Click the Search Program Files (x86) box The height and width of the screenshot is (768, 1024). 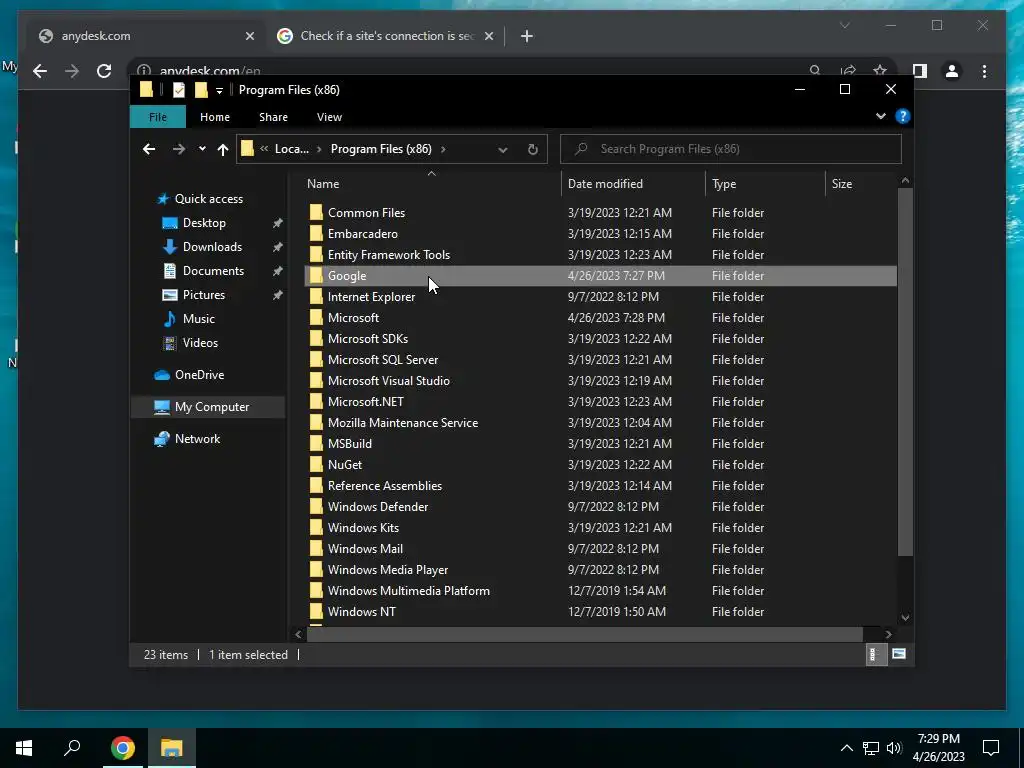pos(731,149)
